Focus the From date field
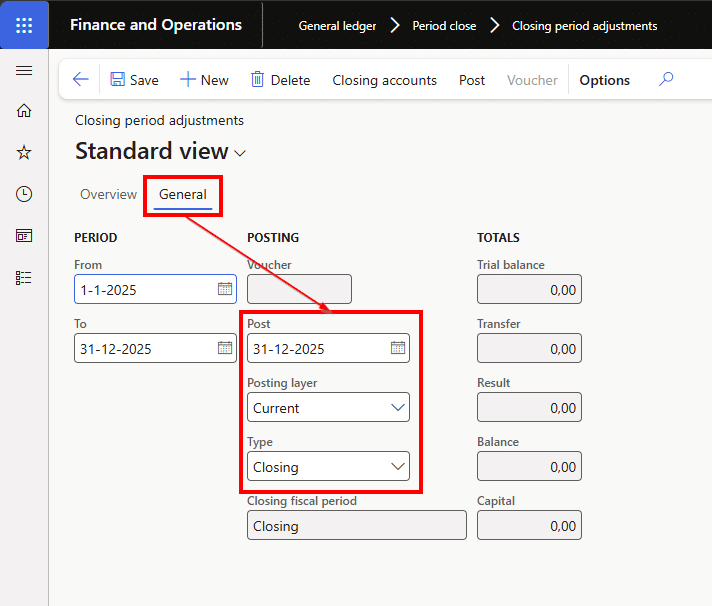Screen dimensions: 712x606 (x=155, y=289)
